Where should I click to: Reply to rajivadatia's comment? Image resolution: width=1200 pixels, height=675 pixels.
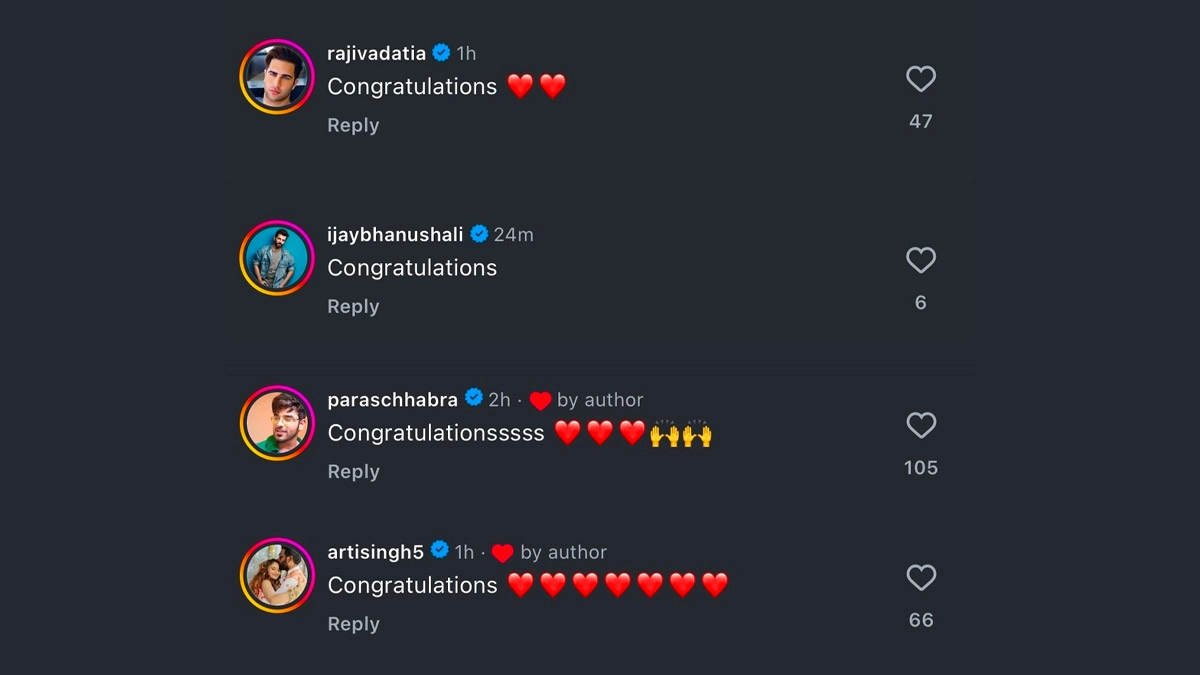(x=353, y=125)
